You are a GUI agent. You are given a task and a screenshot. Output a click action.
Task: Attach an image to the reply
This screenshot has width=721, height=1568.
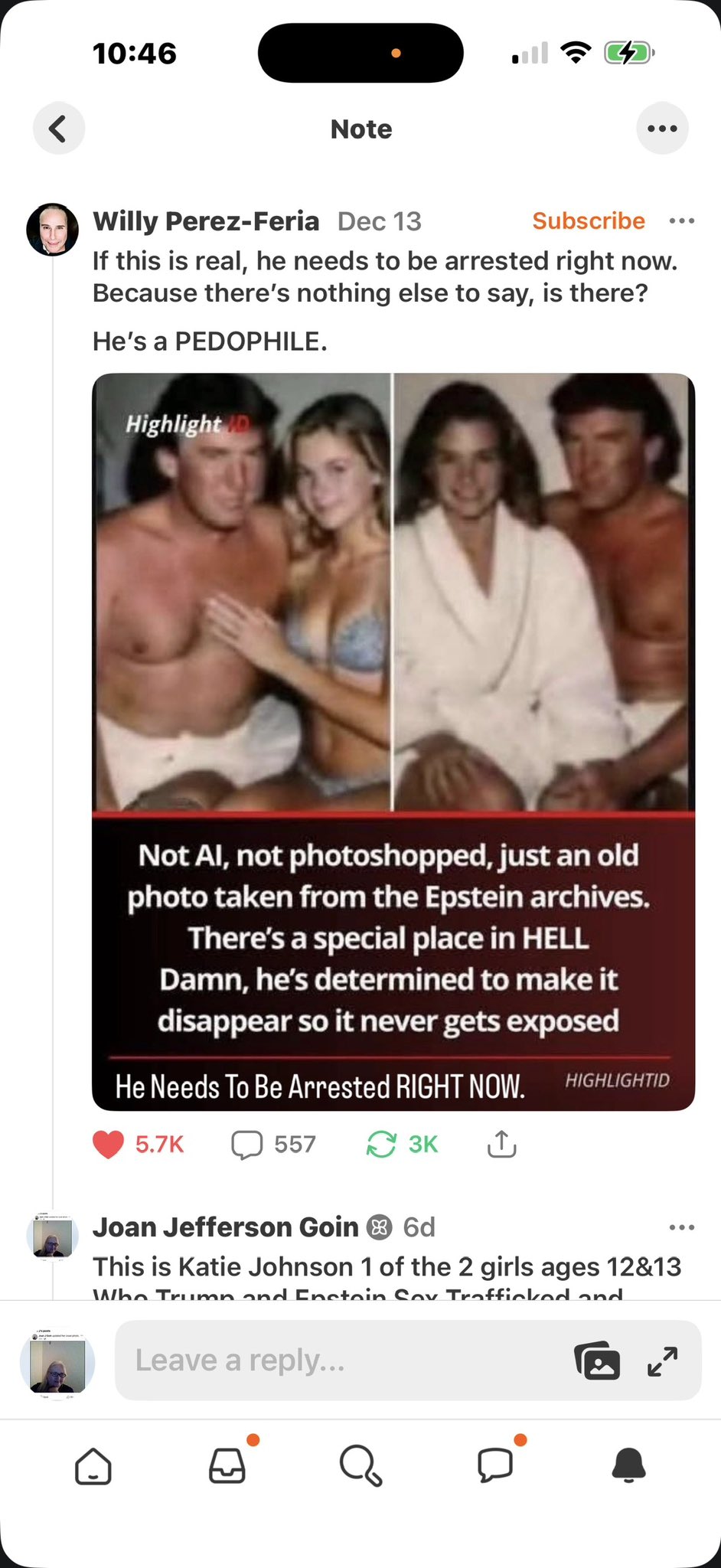(x=597, y=1361)
